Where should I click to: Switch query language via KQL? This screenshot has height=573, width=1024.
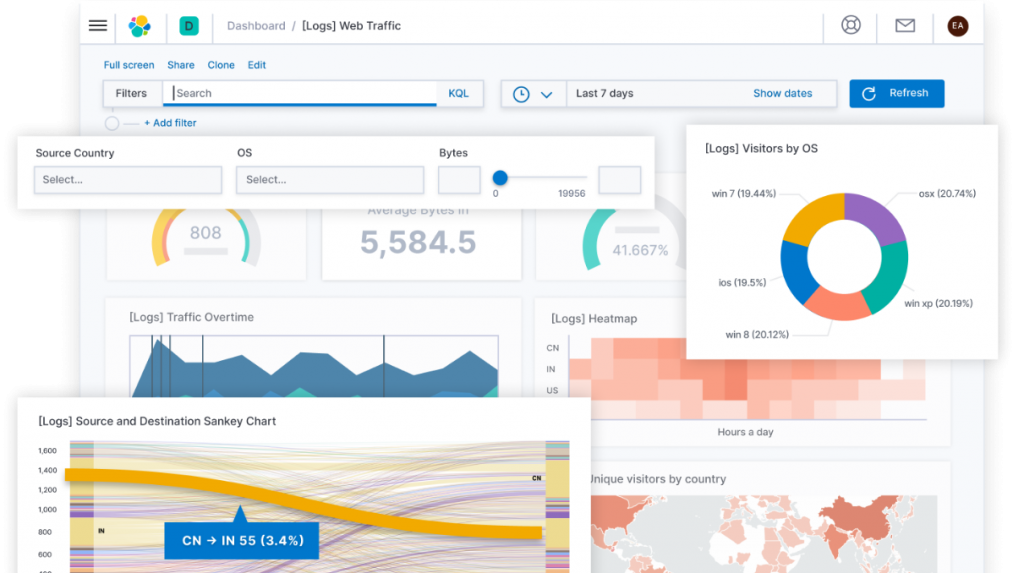(x=458, y=93)
